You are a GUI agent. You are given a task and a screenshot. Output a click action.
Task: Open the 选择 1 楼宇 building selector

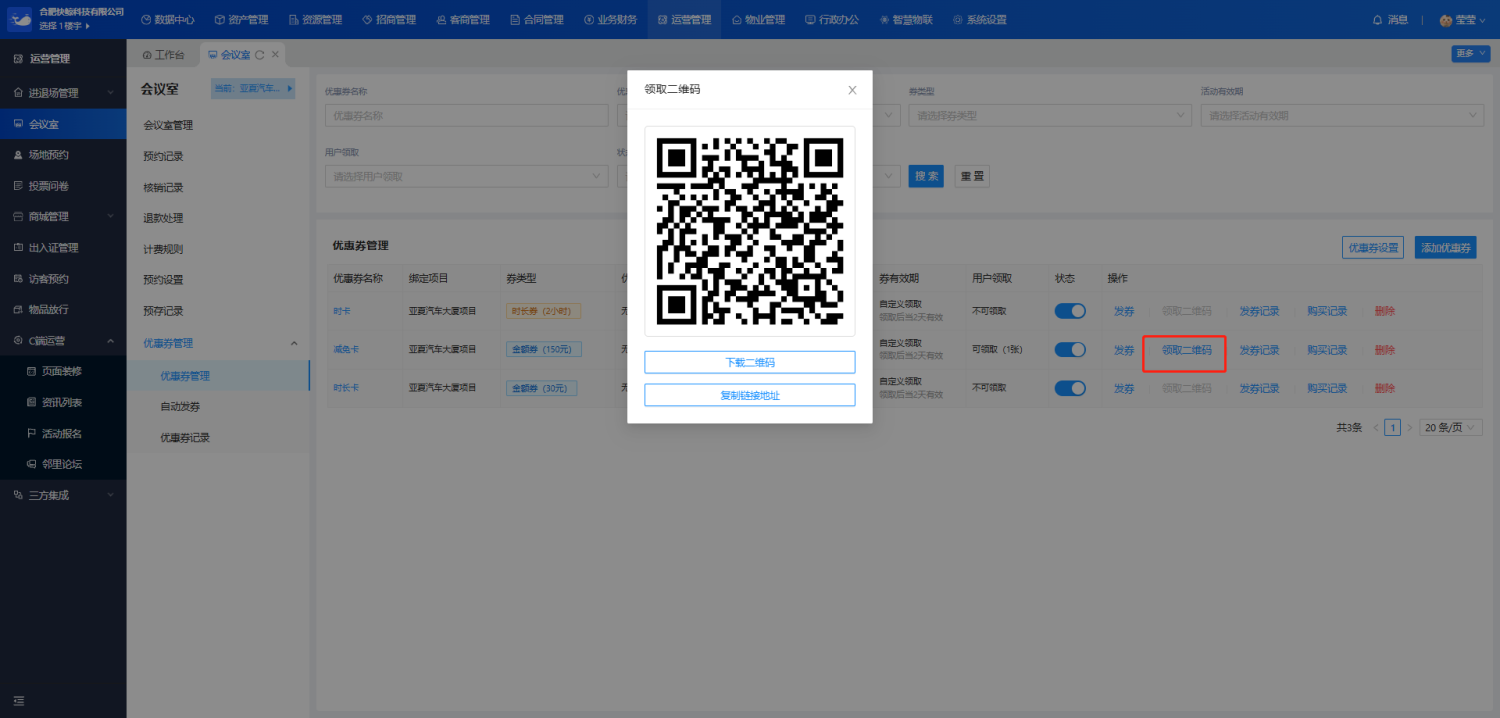65,26
